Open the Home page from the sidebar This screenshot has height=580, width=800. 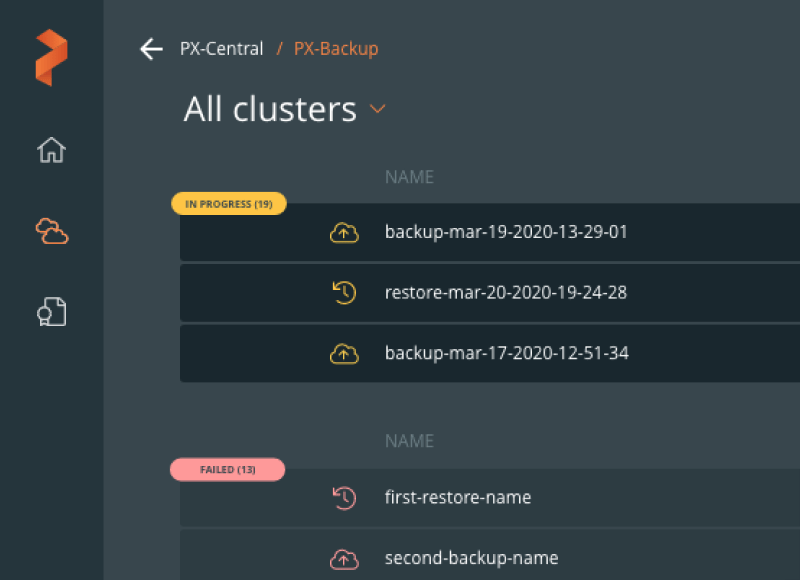pos(50,150)
